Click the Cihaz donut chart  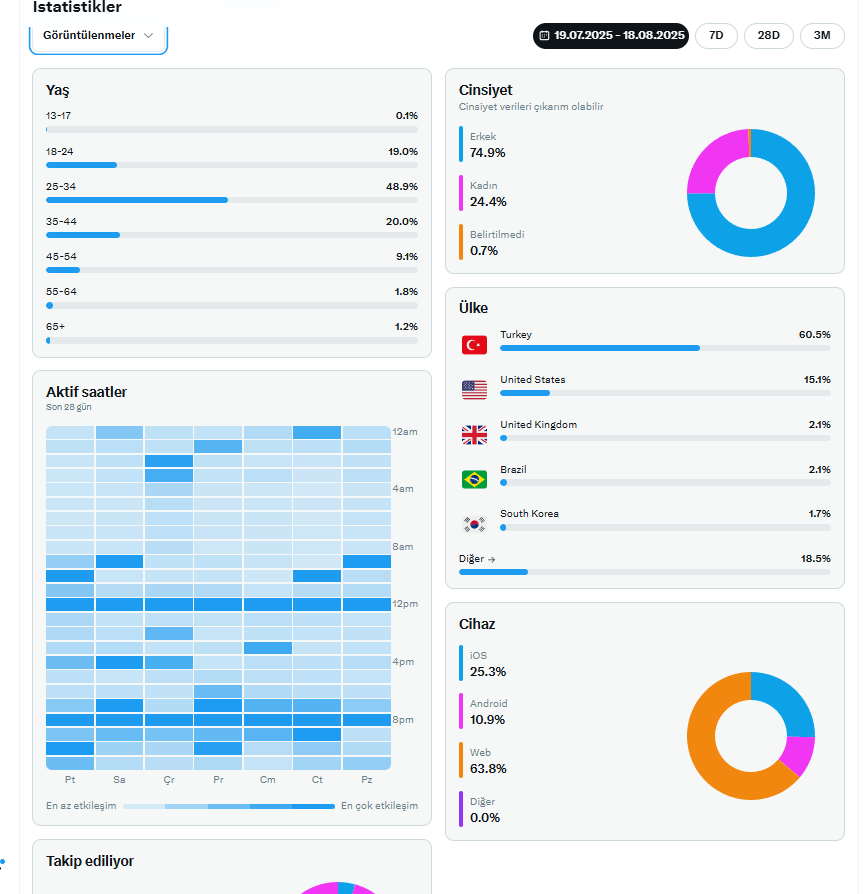click(x=751, y=736)
